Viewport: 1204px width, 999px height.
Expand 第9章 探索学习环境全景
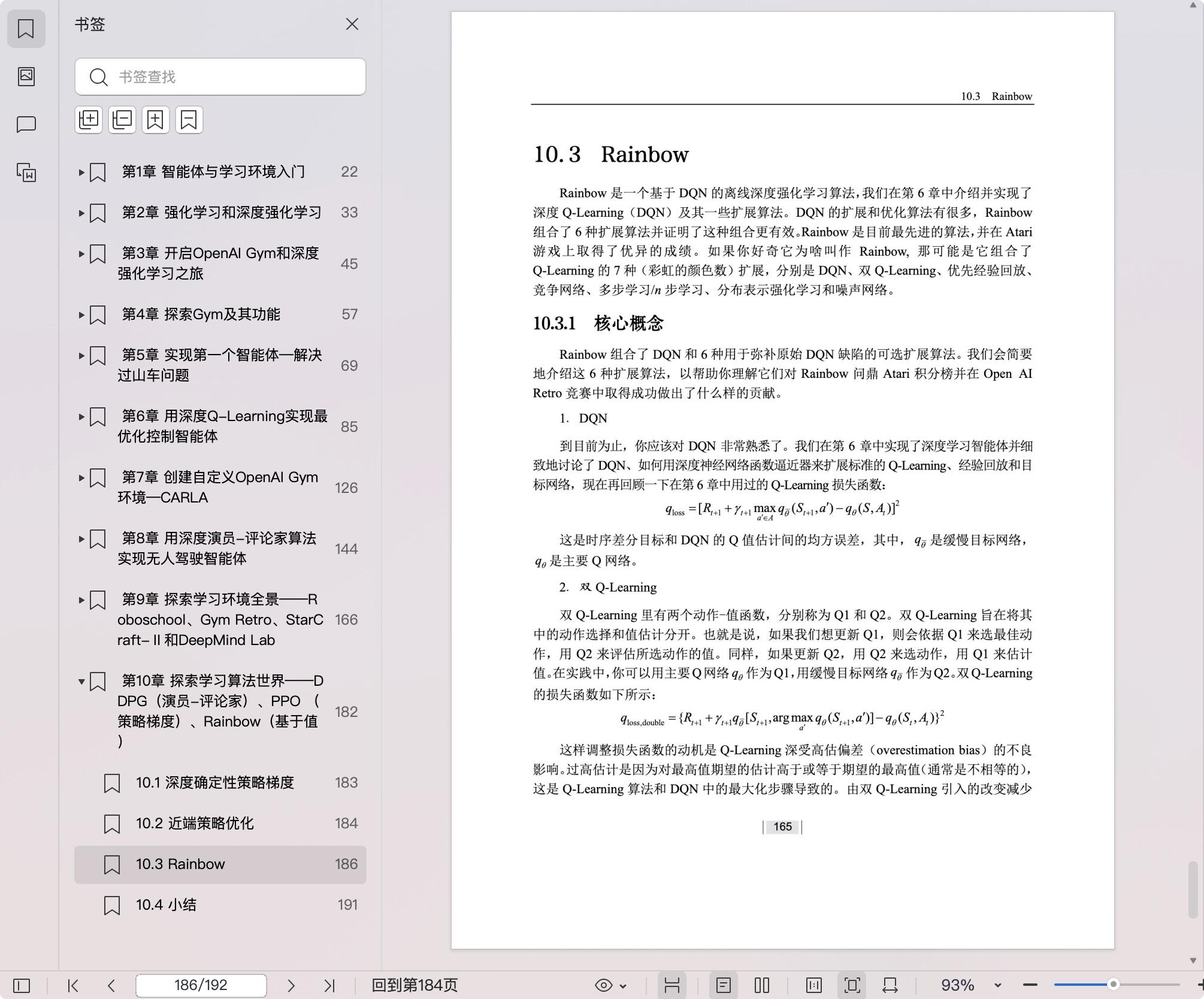(x=81, y=600)
